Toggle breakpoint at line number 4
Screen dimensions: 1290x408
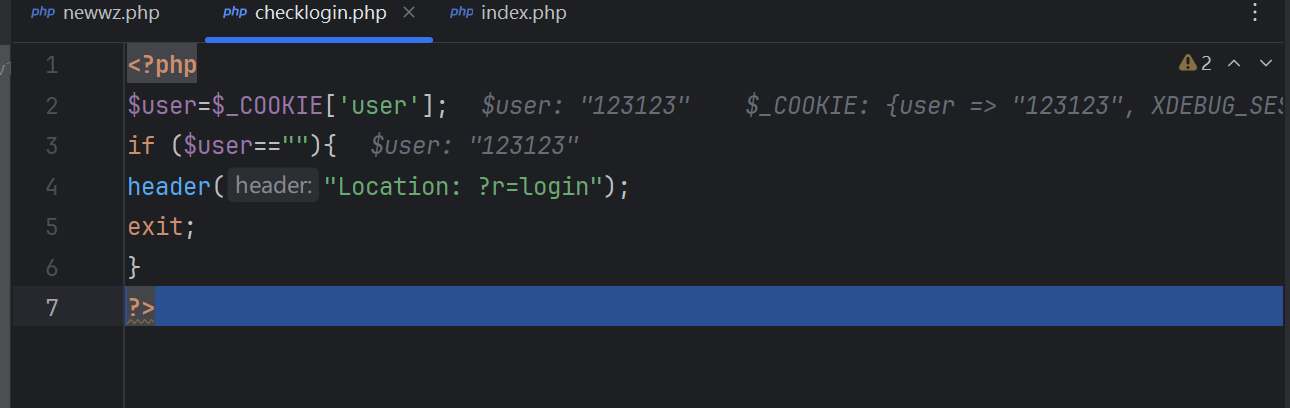(x=52, y=187)
